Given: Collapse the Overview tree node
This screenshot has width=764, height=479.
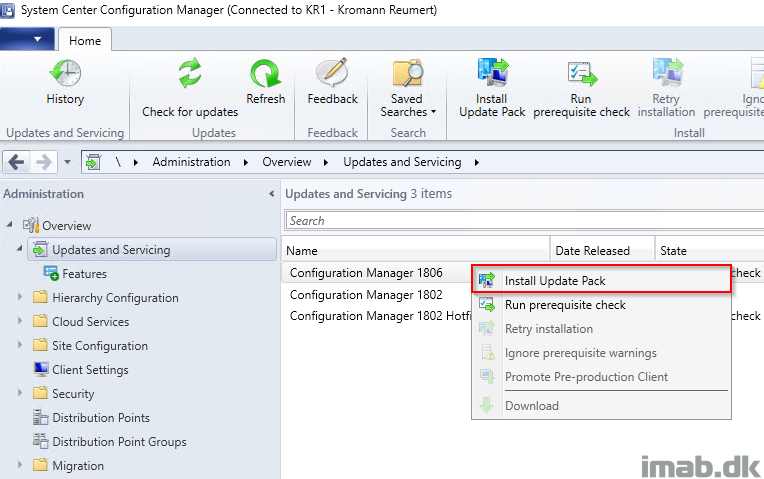Looking at the screenshot, I should 9,225.
